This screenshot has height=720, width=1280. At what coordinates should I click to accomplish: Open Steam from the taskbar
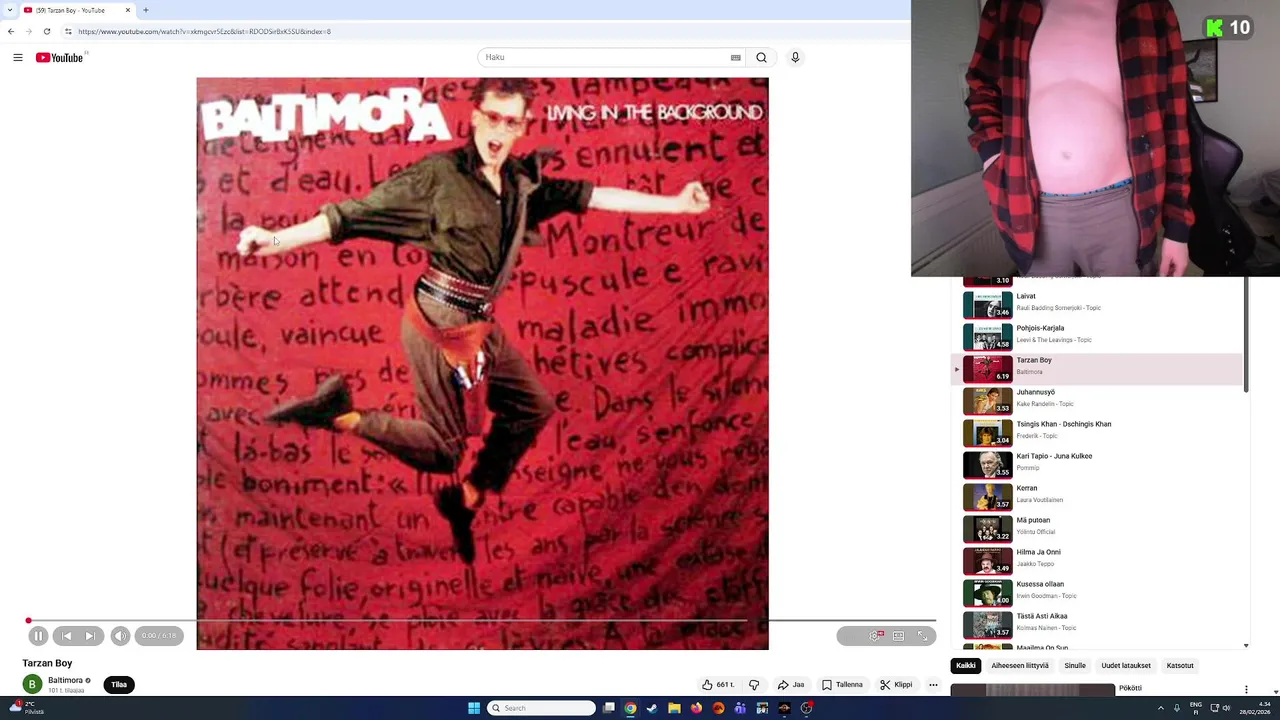[652, 708]
